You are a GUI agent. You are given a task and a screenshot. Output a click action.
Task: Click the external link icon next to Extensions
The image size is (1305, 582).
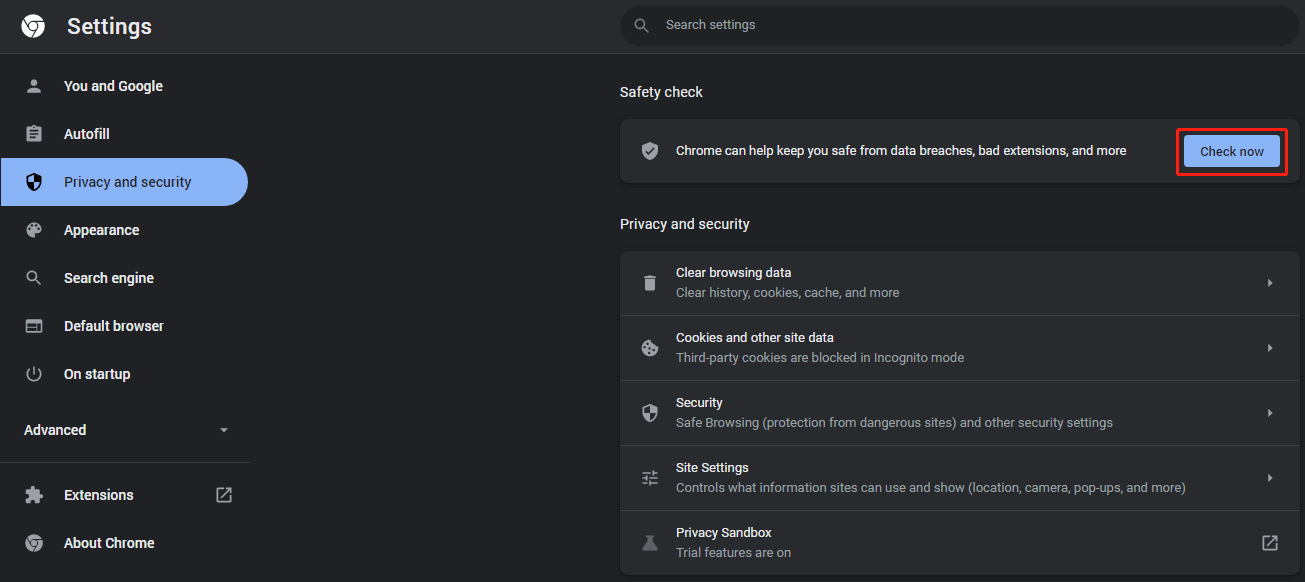224,495
